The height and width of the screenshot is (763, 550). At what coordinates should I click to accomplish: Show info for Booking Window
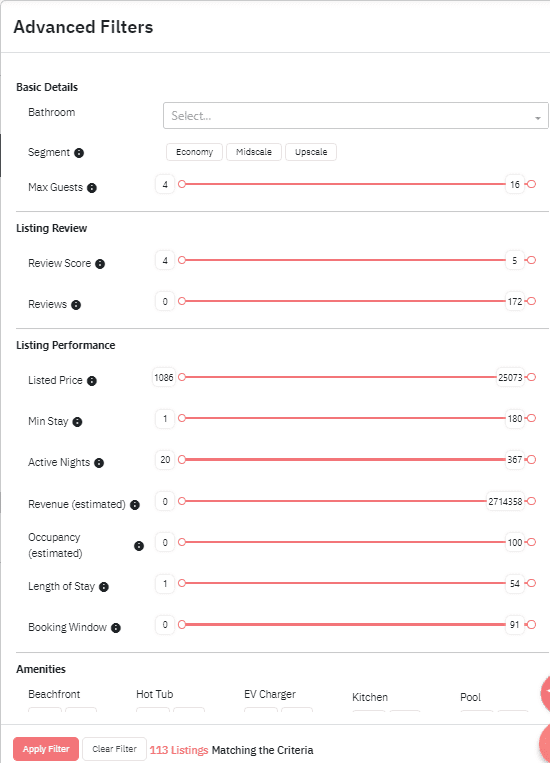(115, 628)
